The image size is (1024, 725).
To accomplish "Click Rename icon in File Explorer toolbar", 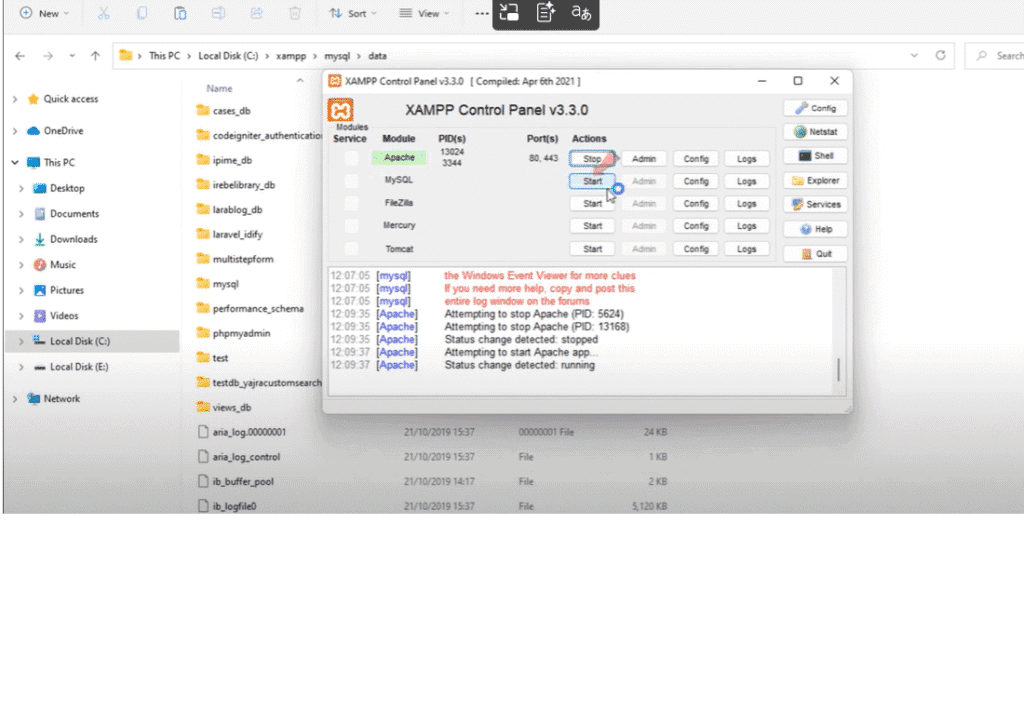I will (218, 13).
